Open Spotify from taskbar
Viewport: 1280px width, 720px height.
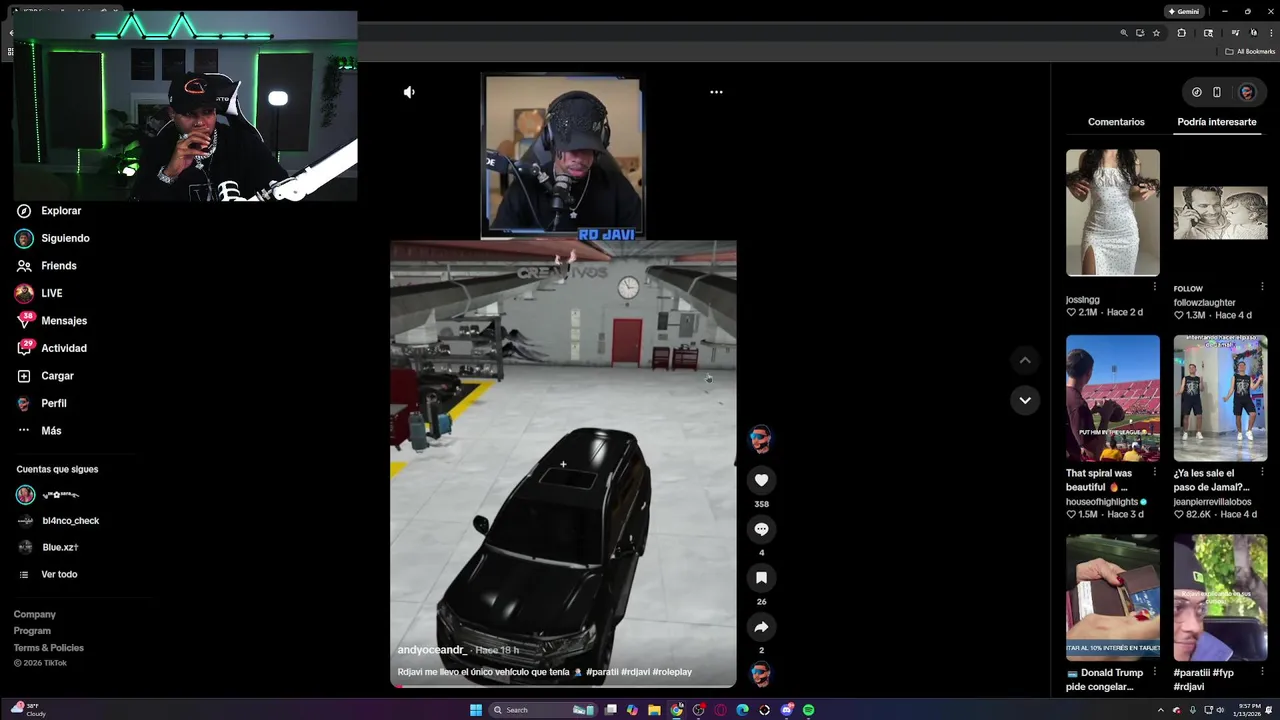pos(809,710)
